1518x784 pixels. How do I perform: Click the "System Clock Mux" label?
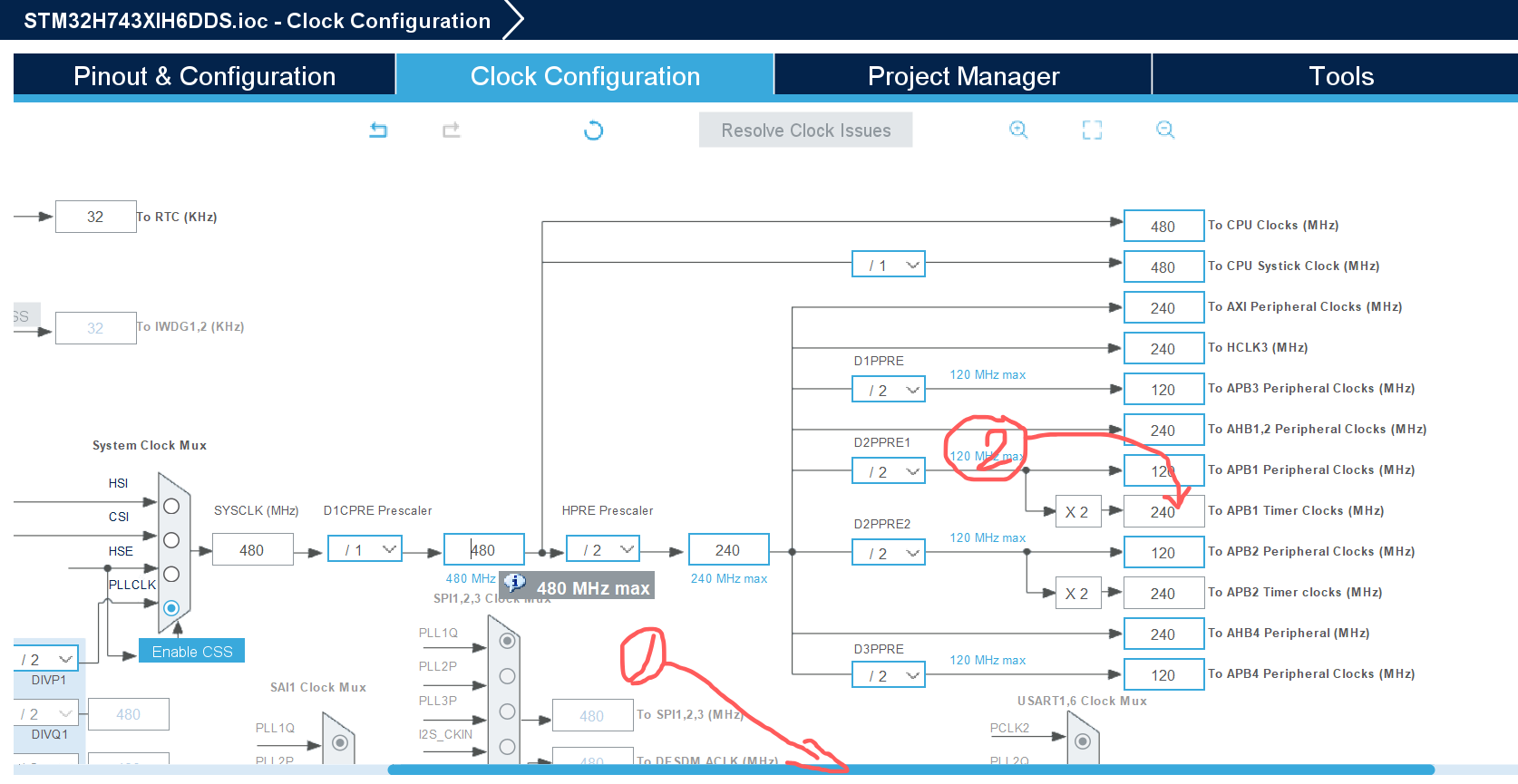tap(150, 445)
